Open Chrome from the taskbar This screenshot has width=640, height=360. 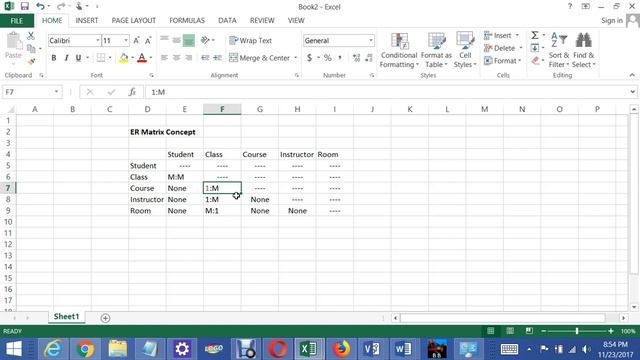85,349
